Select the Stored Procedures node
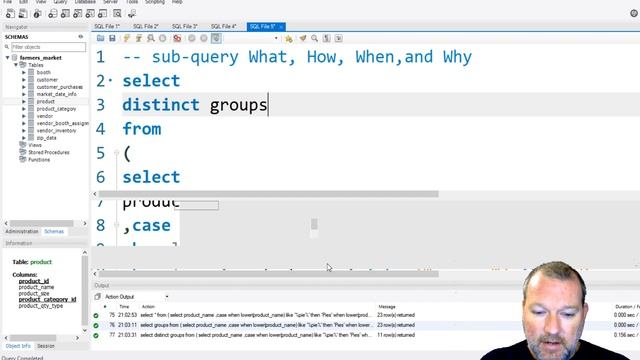Image resolution: width=640 pixels, height=360 pixels. 49,152
